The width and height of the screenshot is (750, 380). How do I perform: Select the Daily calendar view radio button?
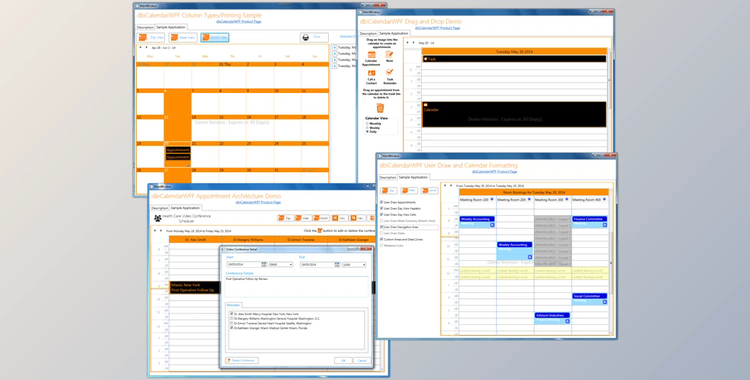point(367,132)
